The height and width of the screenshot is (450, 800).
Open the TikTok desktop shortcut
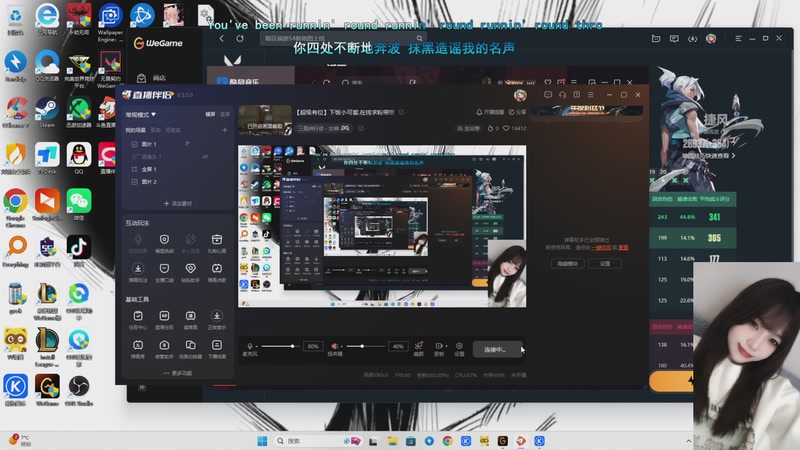point(79,251)
